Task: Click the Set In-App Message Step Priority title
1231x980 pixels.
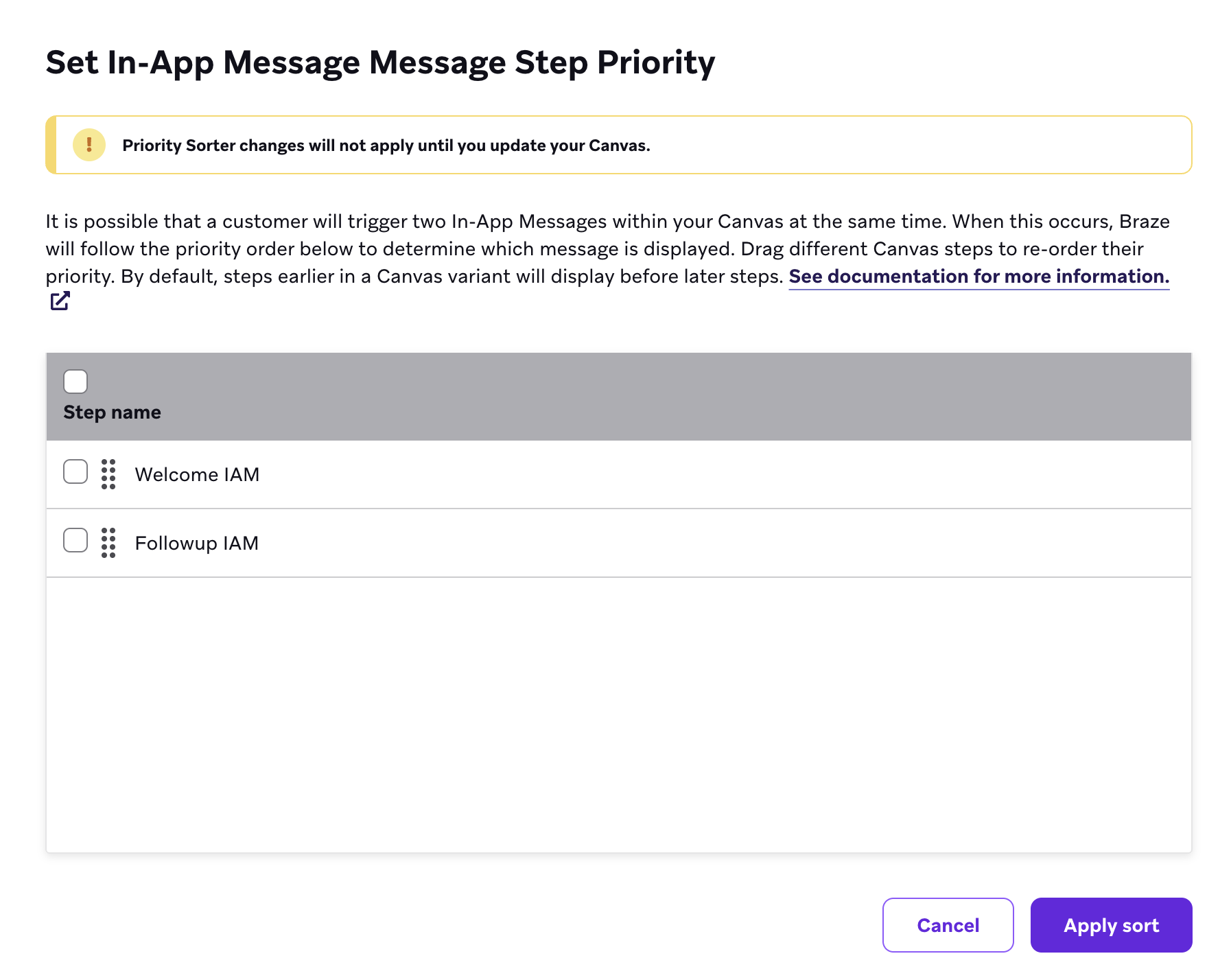Action: click(380, 62)
